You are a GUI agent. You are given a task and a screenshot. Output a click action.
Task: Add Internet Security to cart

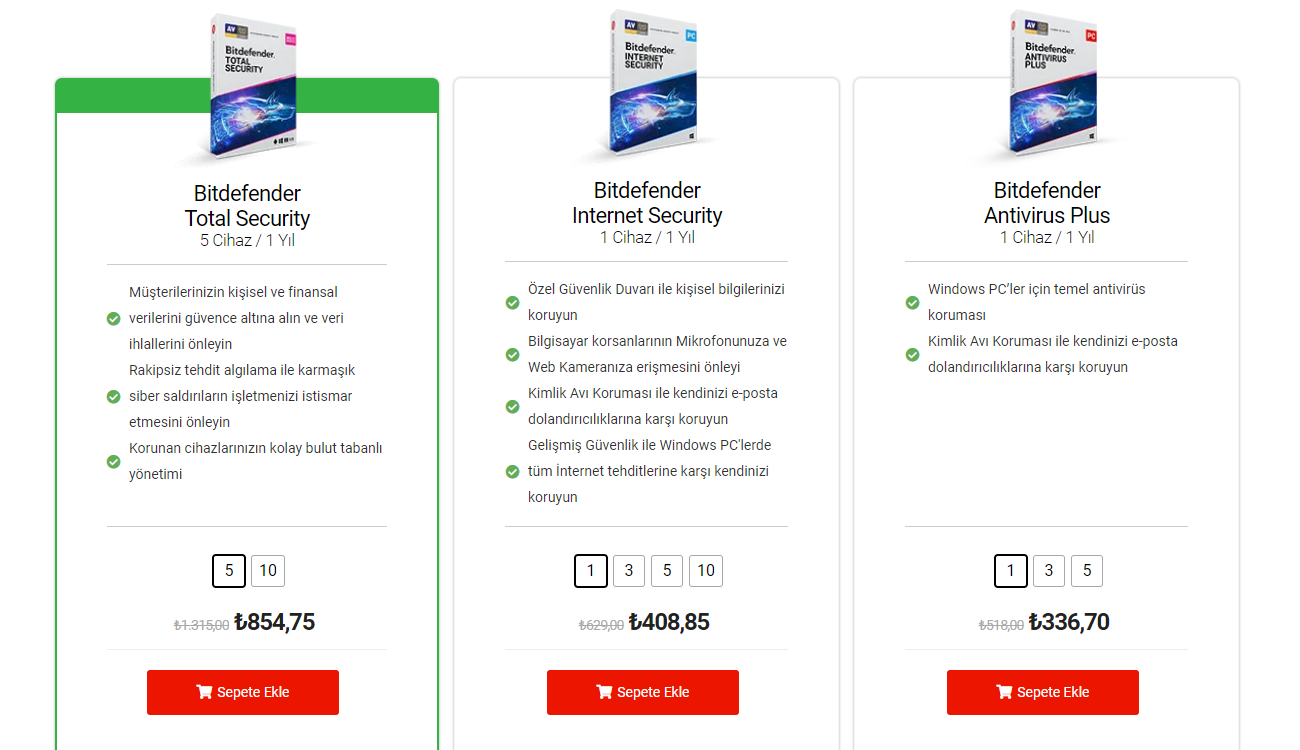pos(643,692)
